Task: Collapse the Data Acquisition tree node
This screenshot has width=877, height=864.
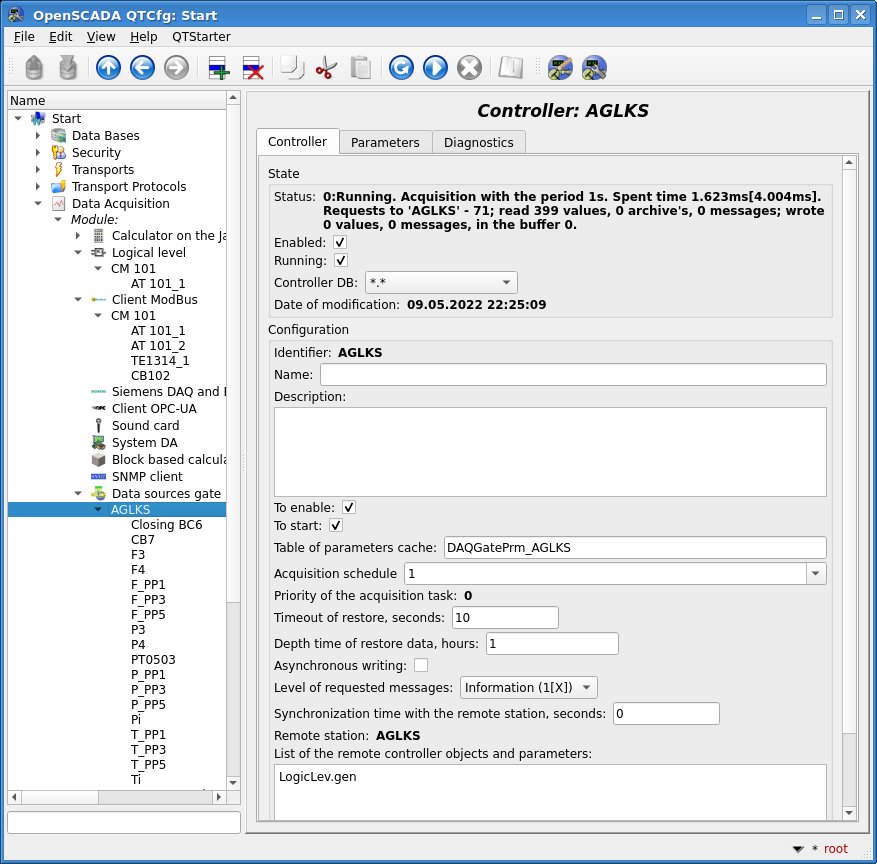Action: (37, 204)
